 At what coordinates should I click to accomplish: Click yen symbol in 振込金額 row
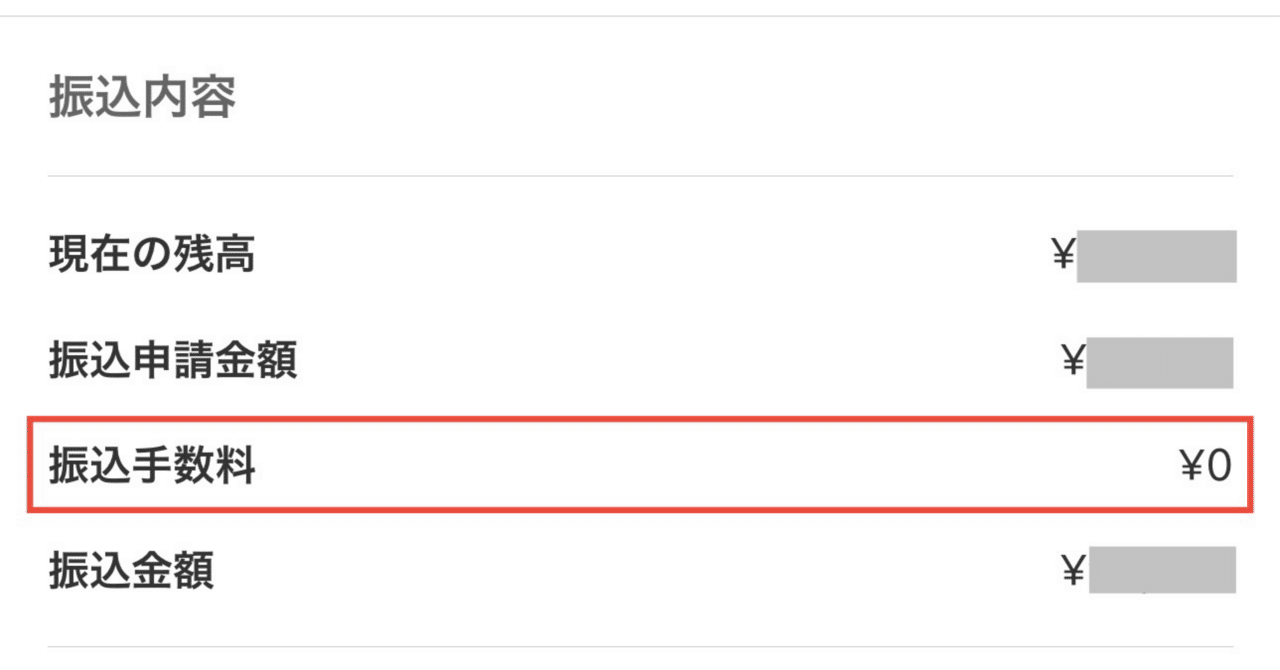[x=1073, y=571]
